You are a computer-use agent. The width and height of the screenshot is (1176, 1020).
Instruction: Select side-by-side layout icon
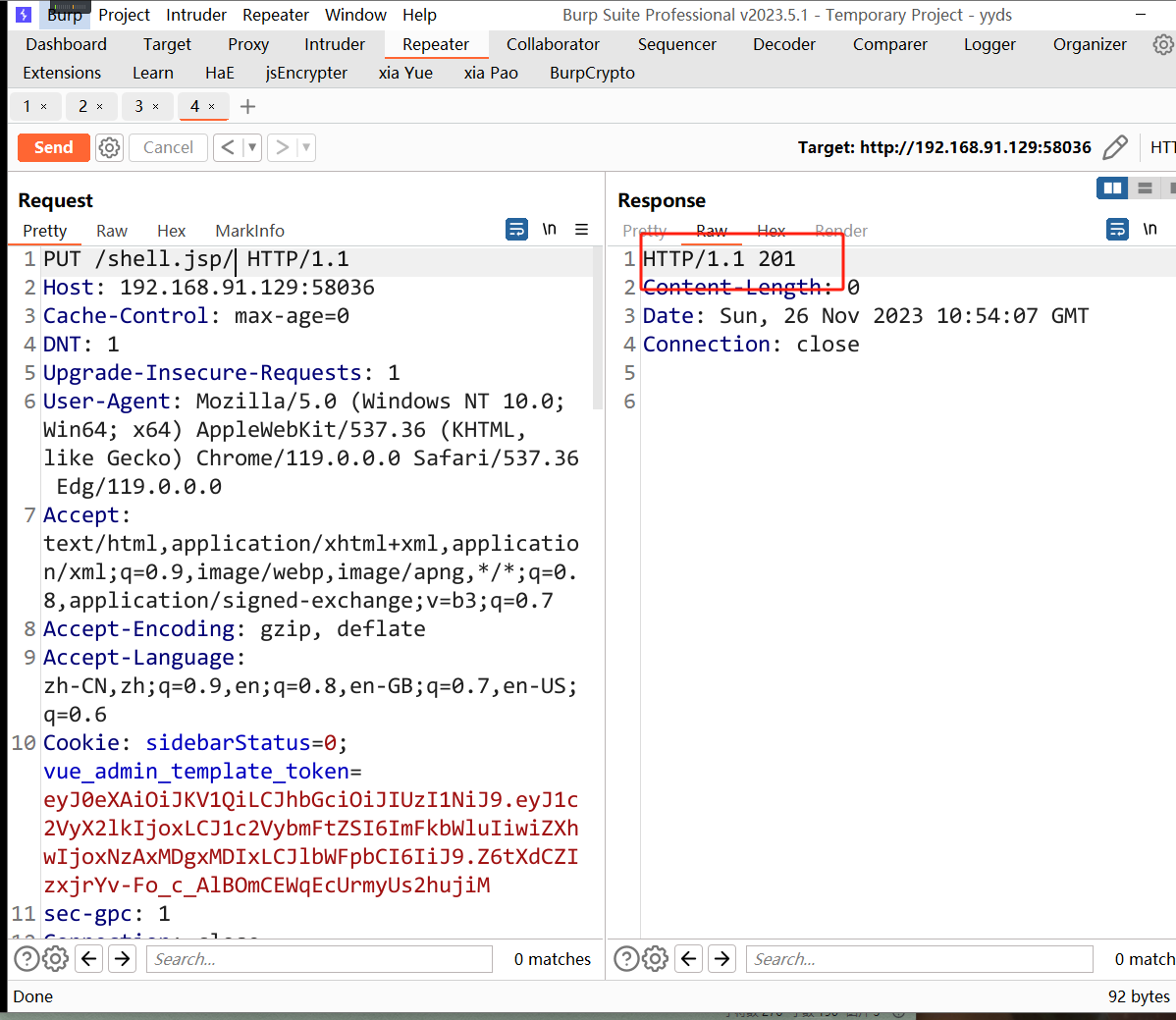click(1112, 188)
